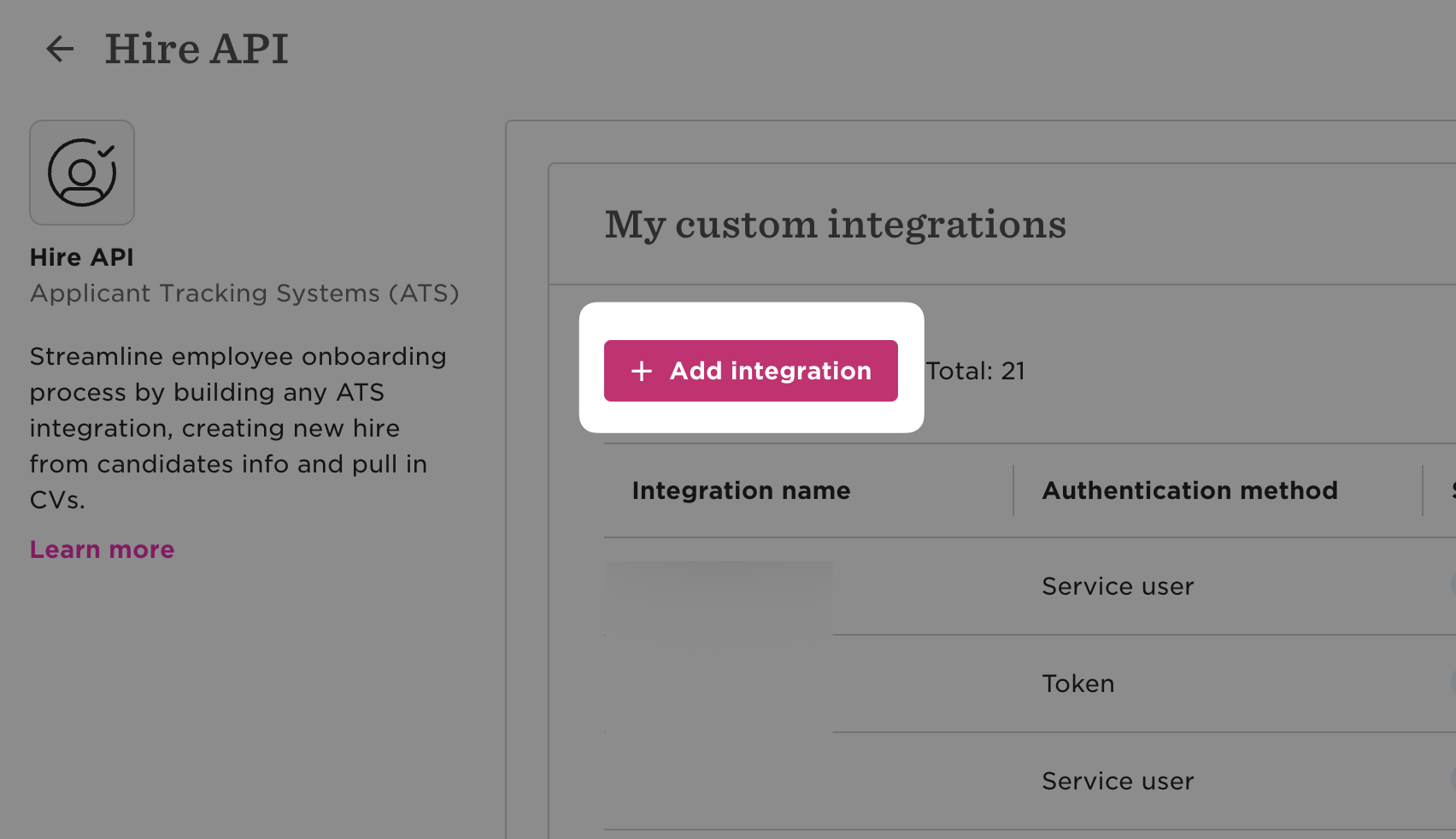Click the Hire API page title
This screenshot has height=839, width=1456.
(196, 49)
